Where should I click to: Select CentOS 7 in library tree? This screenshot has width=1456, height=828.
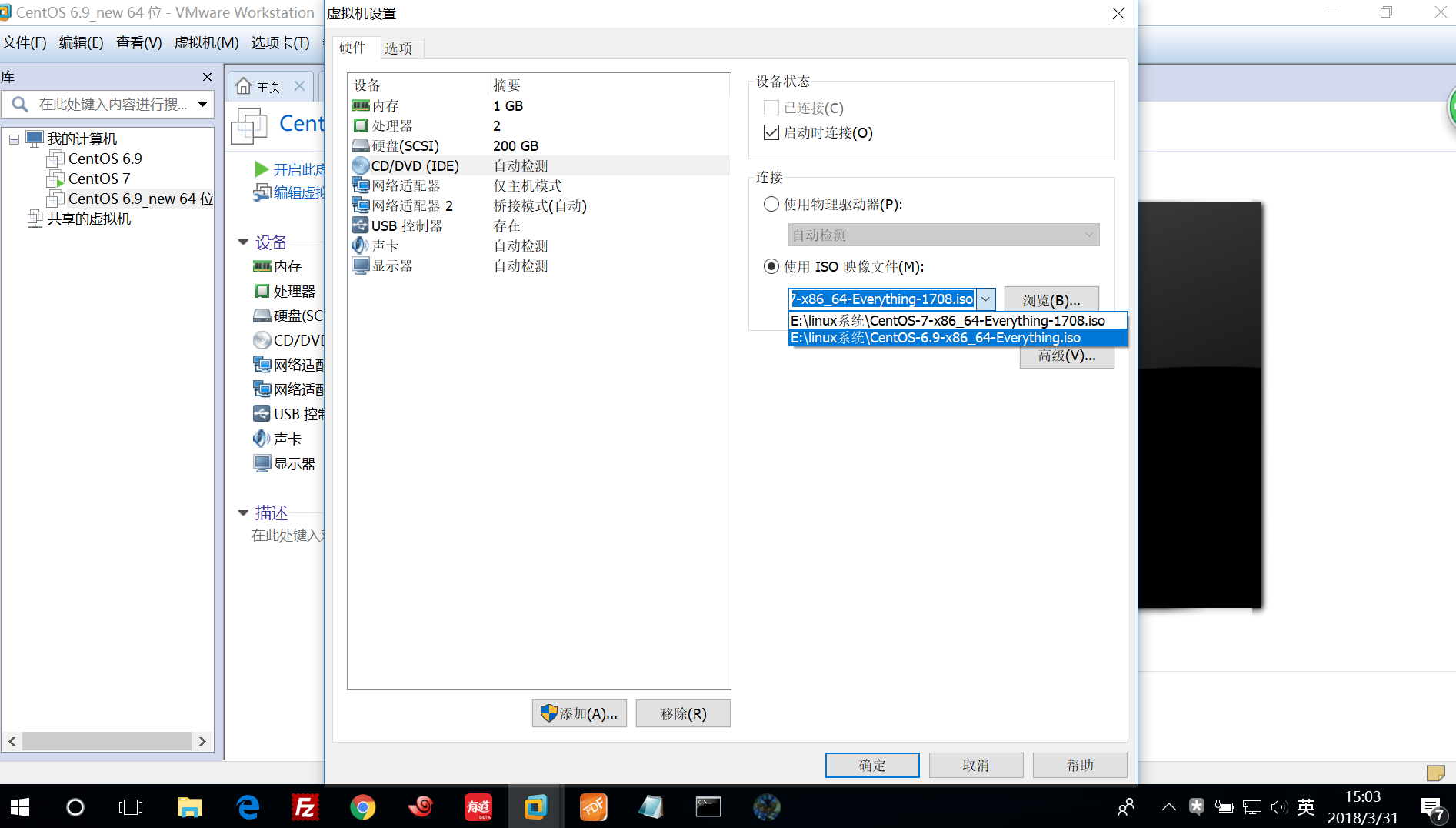click(x=99, y=179)
